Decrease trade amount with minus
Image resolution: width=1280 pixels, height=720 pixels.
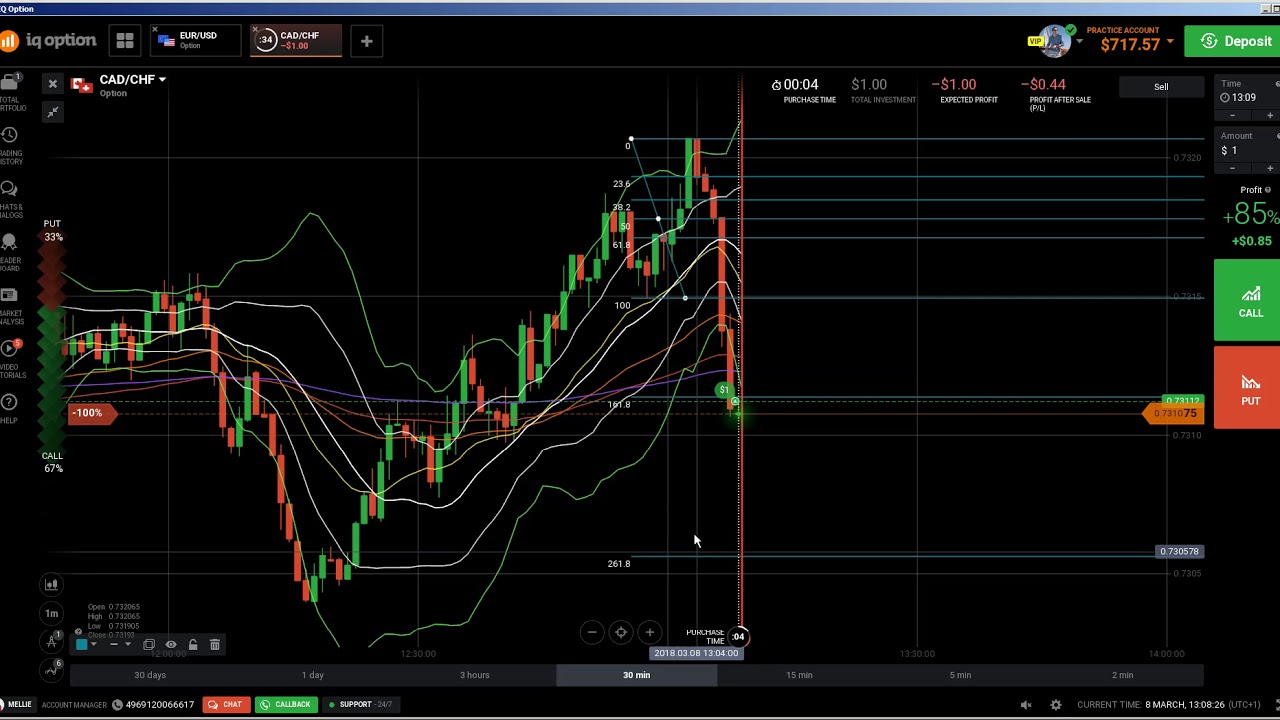(x=1232, y=167)
